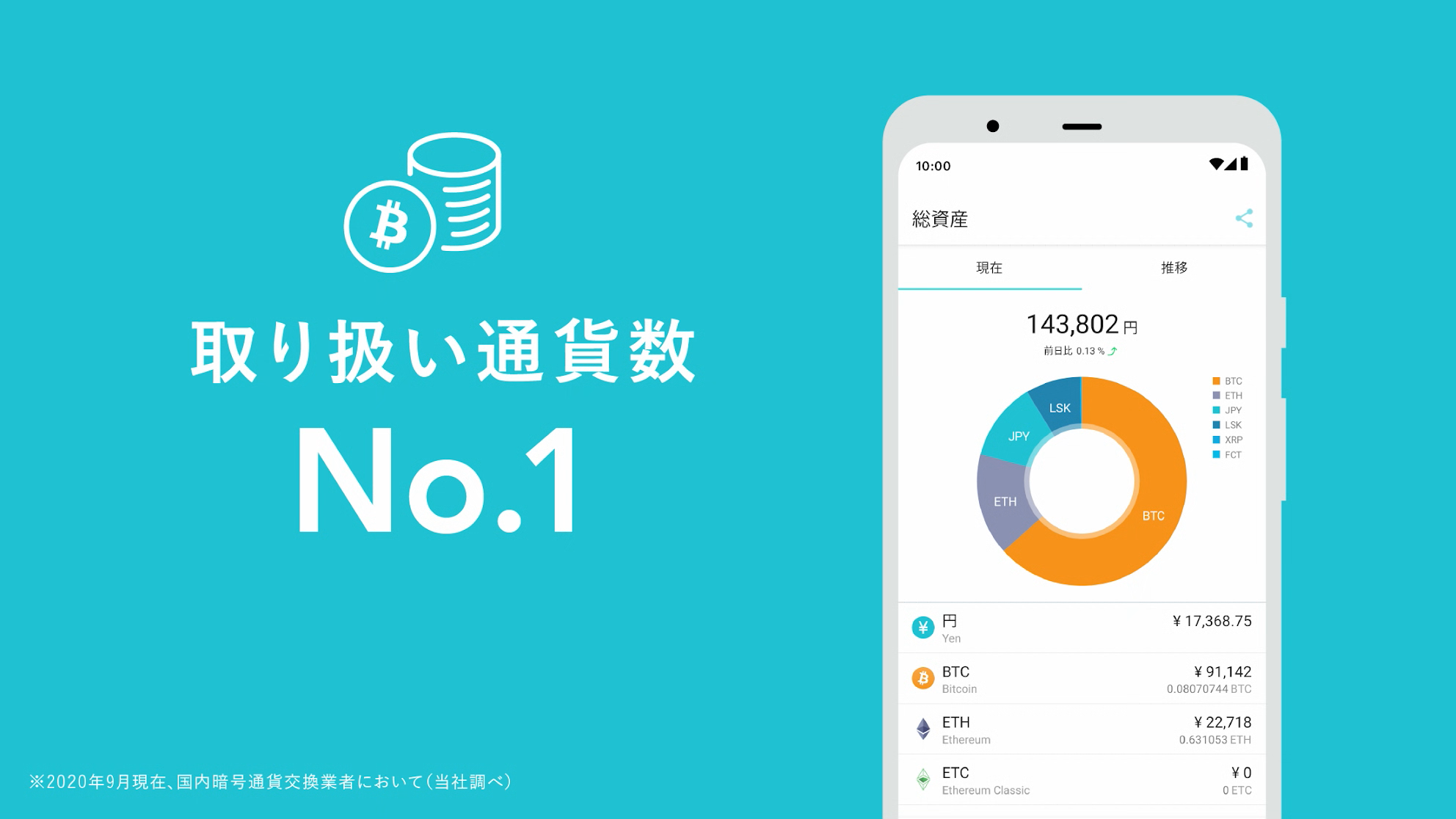The height and width of the screenshot is (819, 1456).
Task: Click the share icon top right
Action: coord(1244,218)
